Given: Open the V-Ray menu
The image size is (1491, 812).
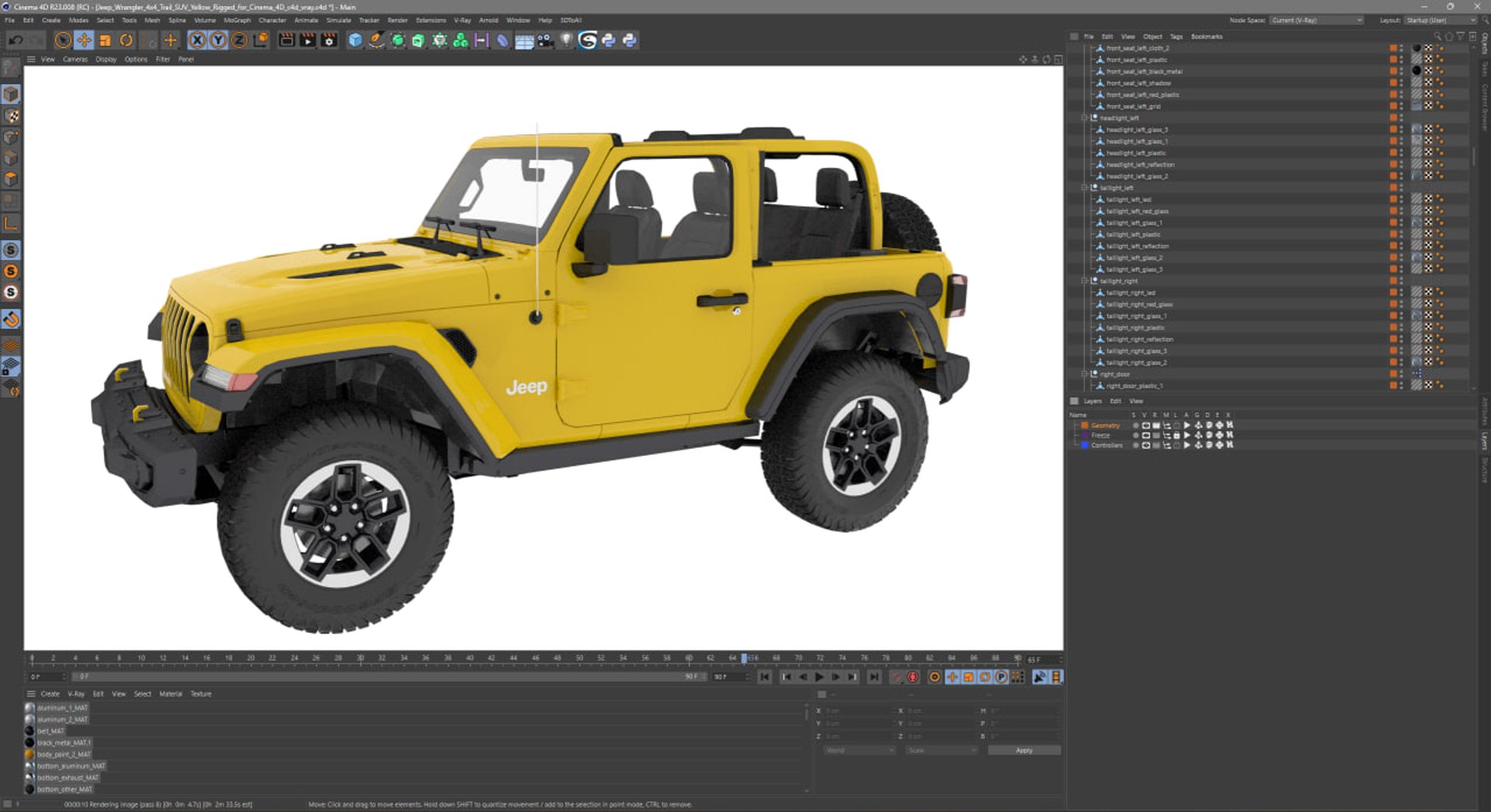Looking at the screenshot, I should (x=462, y=20).
